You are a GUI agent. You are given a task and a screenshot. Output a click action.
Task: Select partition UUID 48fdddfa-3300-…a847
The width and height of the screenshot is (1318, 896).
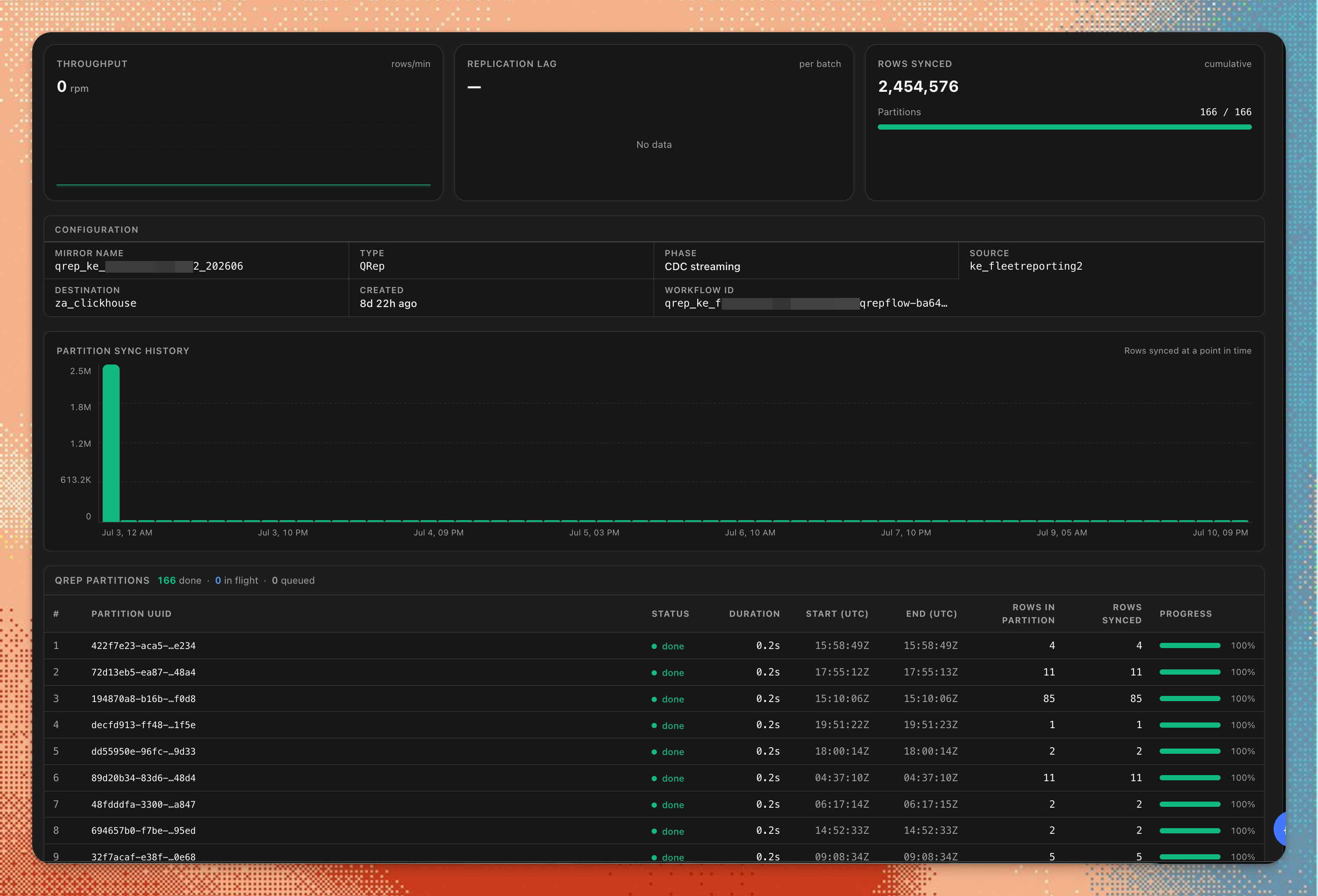tap(144, 804)
